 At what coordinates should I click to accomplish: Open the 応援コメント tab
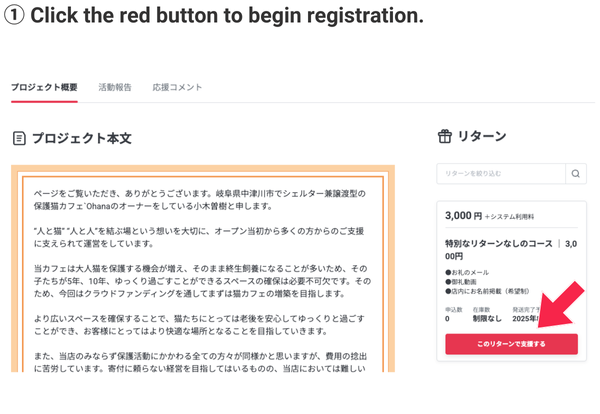click(177, 87)
